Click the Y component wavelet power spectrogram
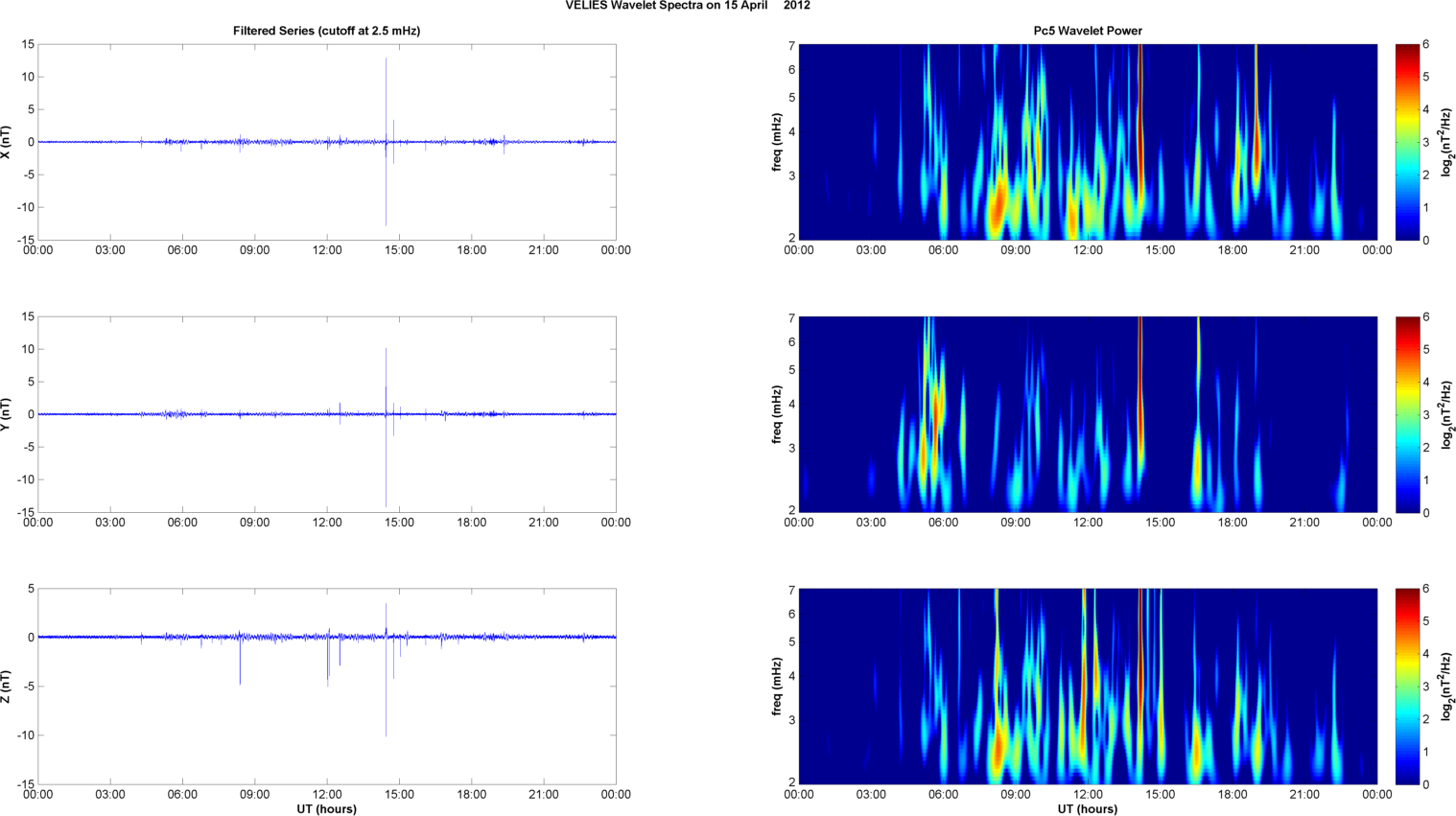This screenshot has height=816, width=1456. [x=1088, y=414]
